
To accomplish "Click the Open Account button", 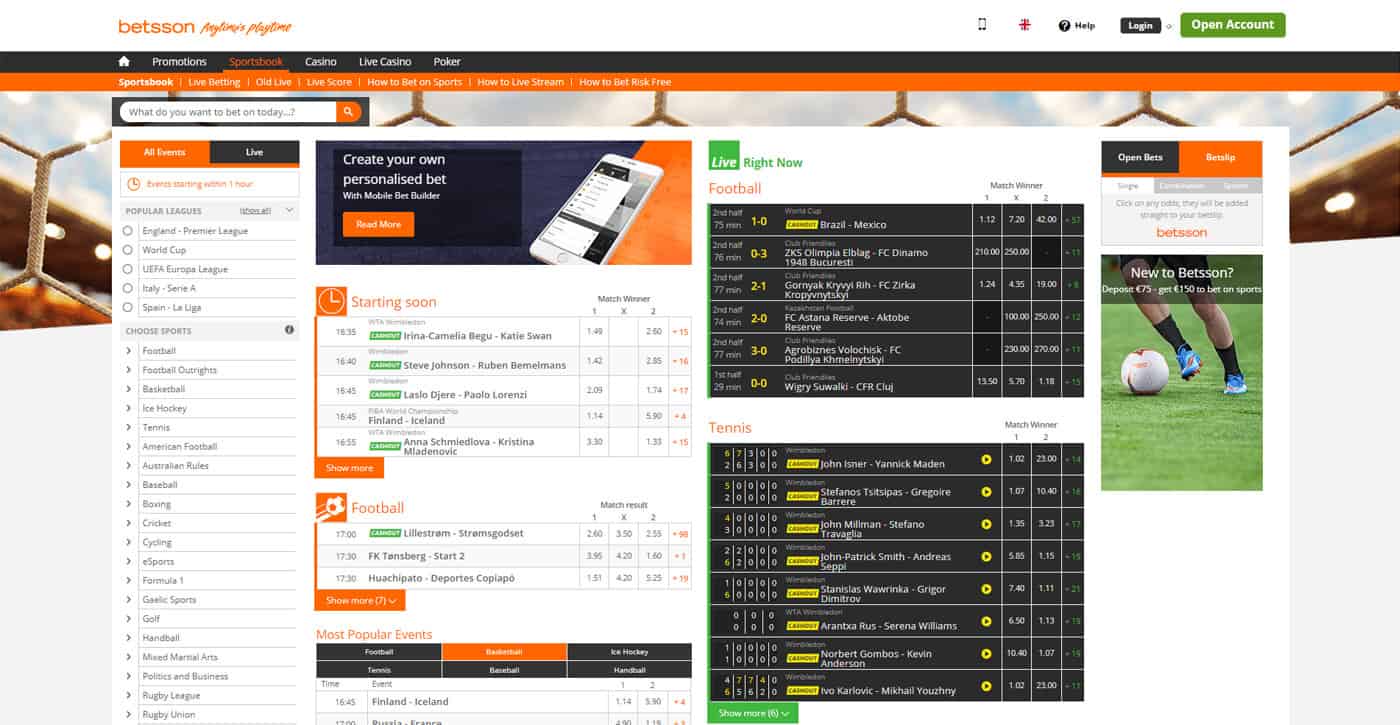I will [x=1232, y=25].
